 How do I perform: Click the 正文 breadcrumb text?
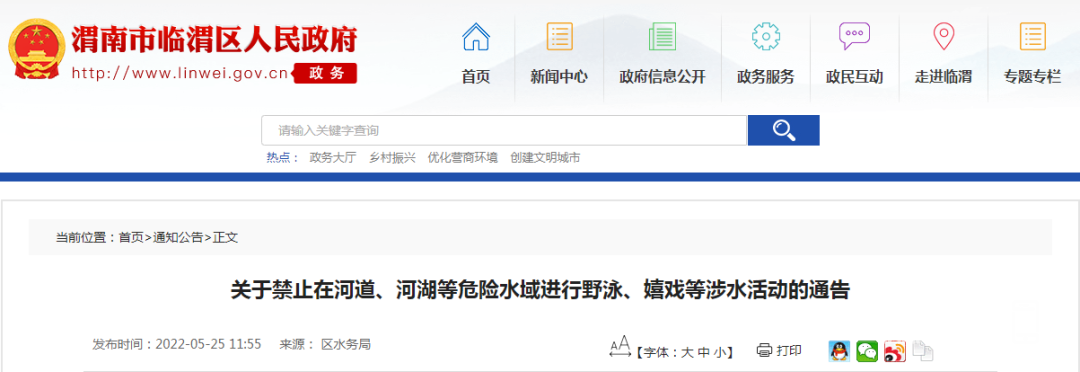[225, 238]
